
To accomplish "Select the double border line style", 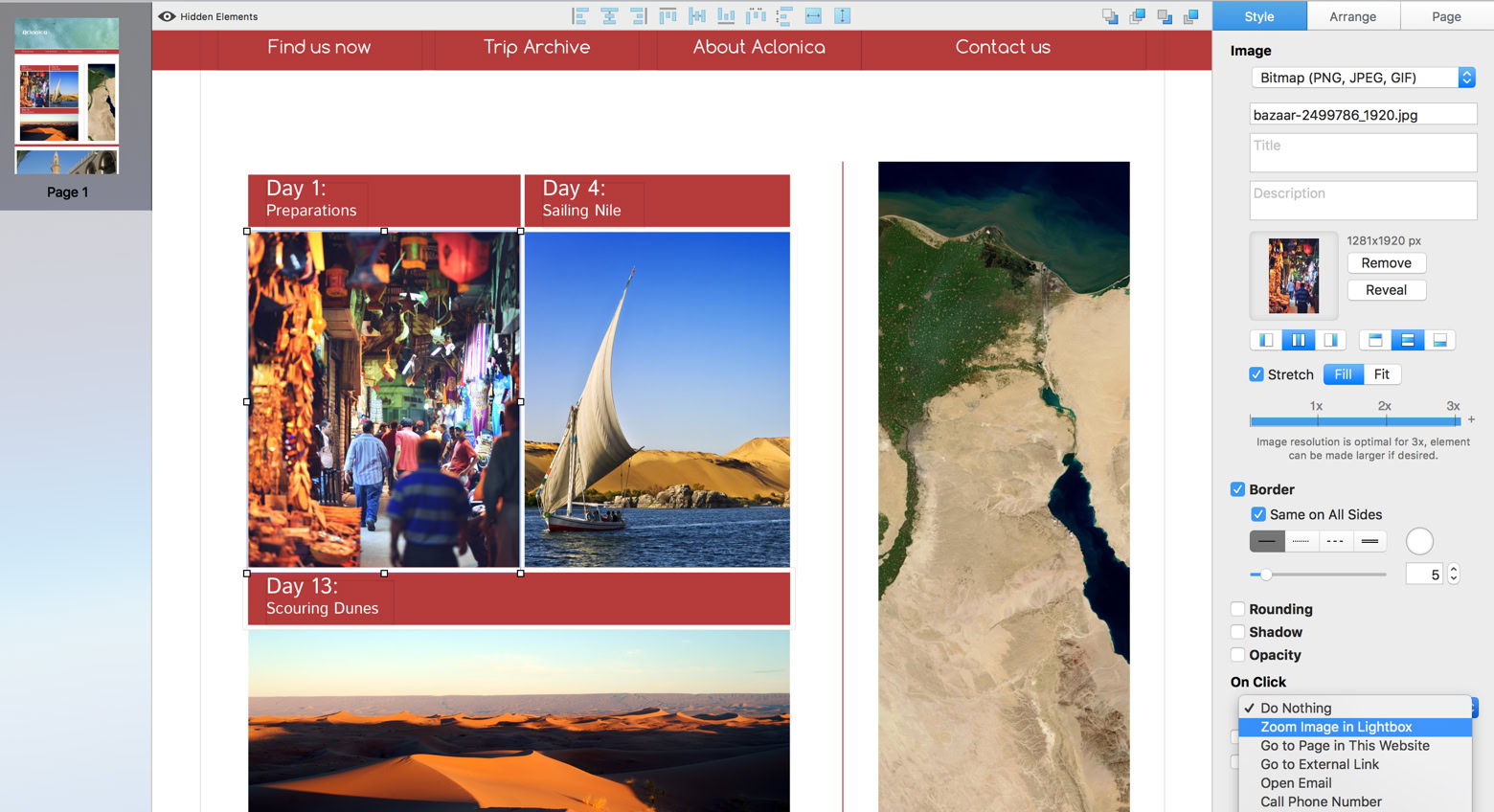I will [1369, 541].
